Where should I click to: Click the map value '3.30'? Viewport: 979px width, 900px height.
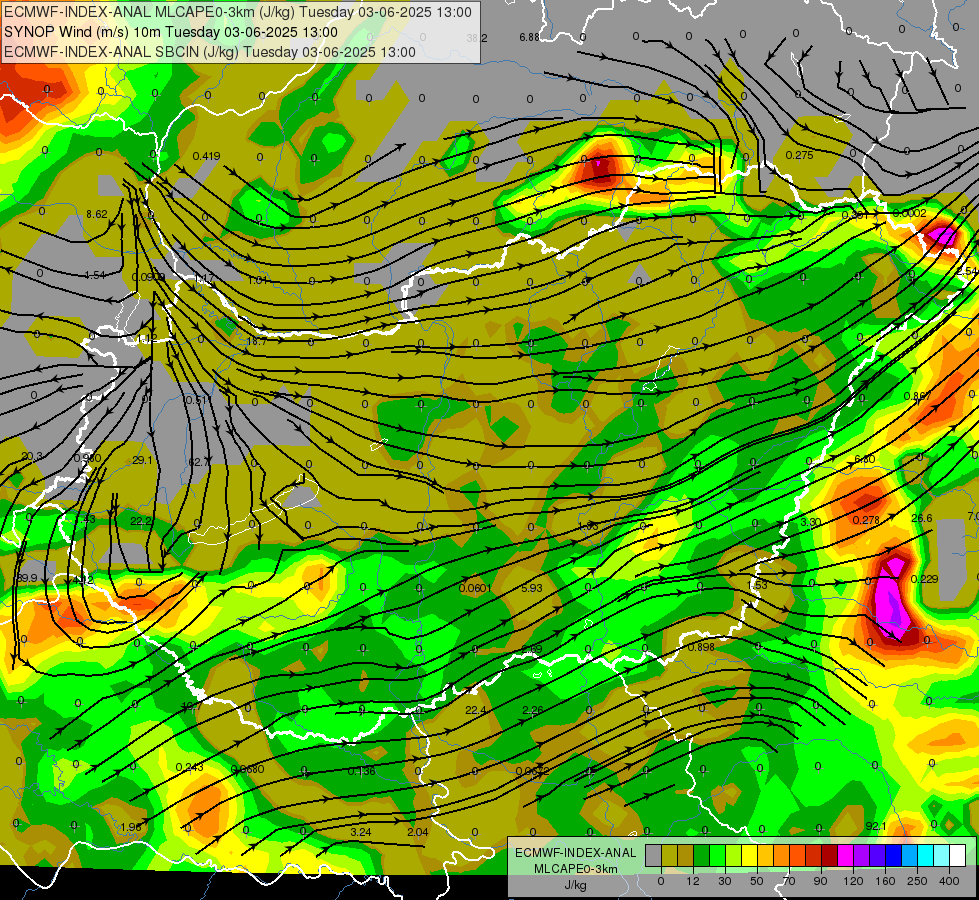810,522
